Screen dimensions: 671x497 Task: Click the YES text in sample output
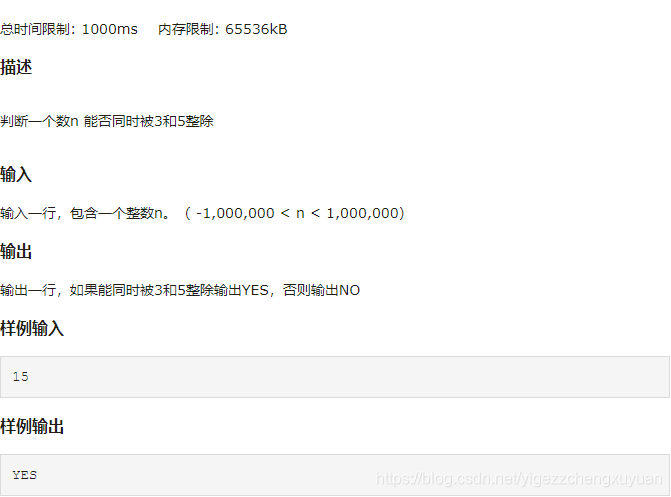(x=24, y=475)
